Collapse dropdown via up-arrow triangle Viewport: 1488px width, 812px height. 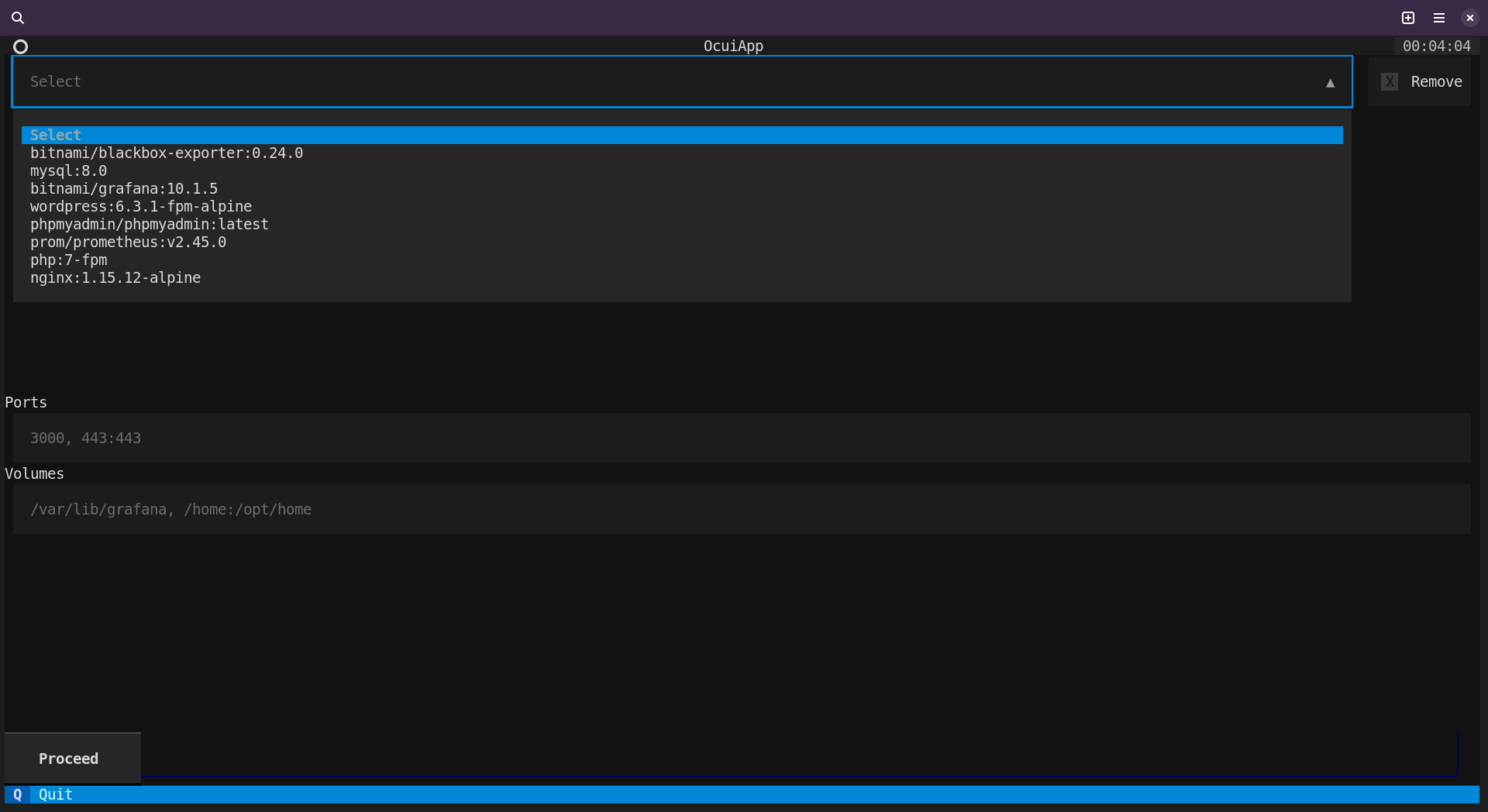coord(1330,83)
